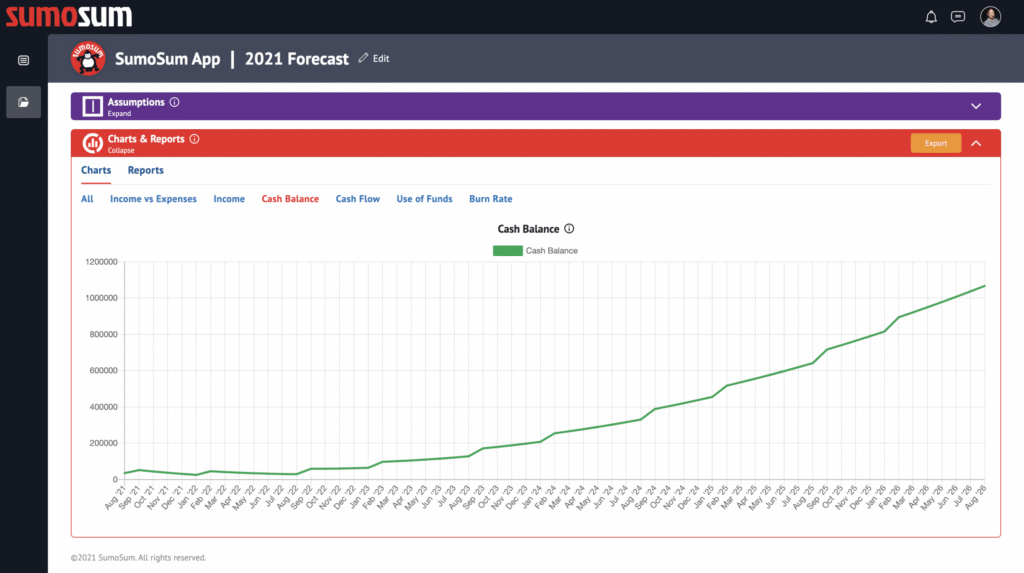Open the chat messages icon
Image resolution: width=1024 pixels, height=573 pixels.
[958, 16]
